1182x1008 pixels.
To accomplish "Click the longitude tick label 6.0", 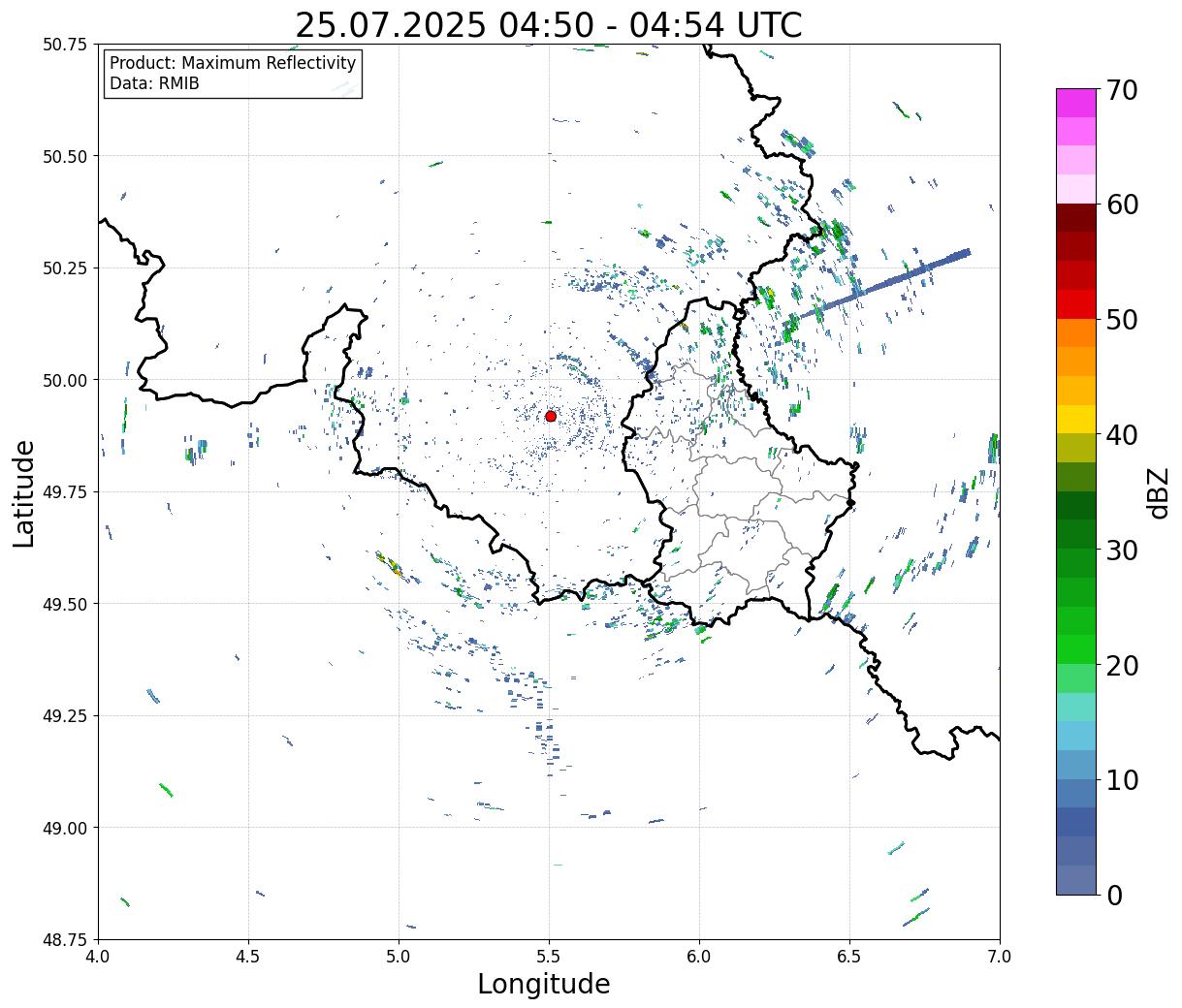I will pos(699,957).
